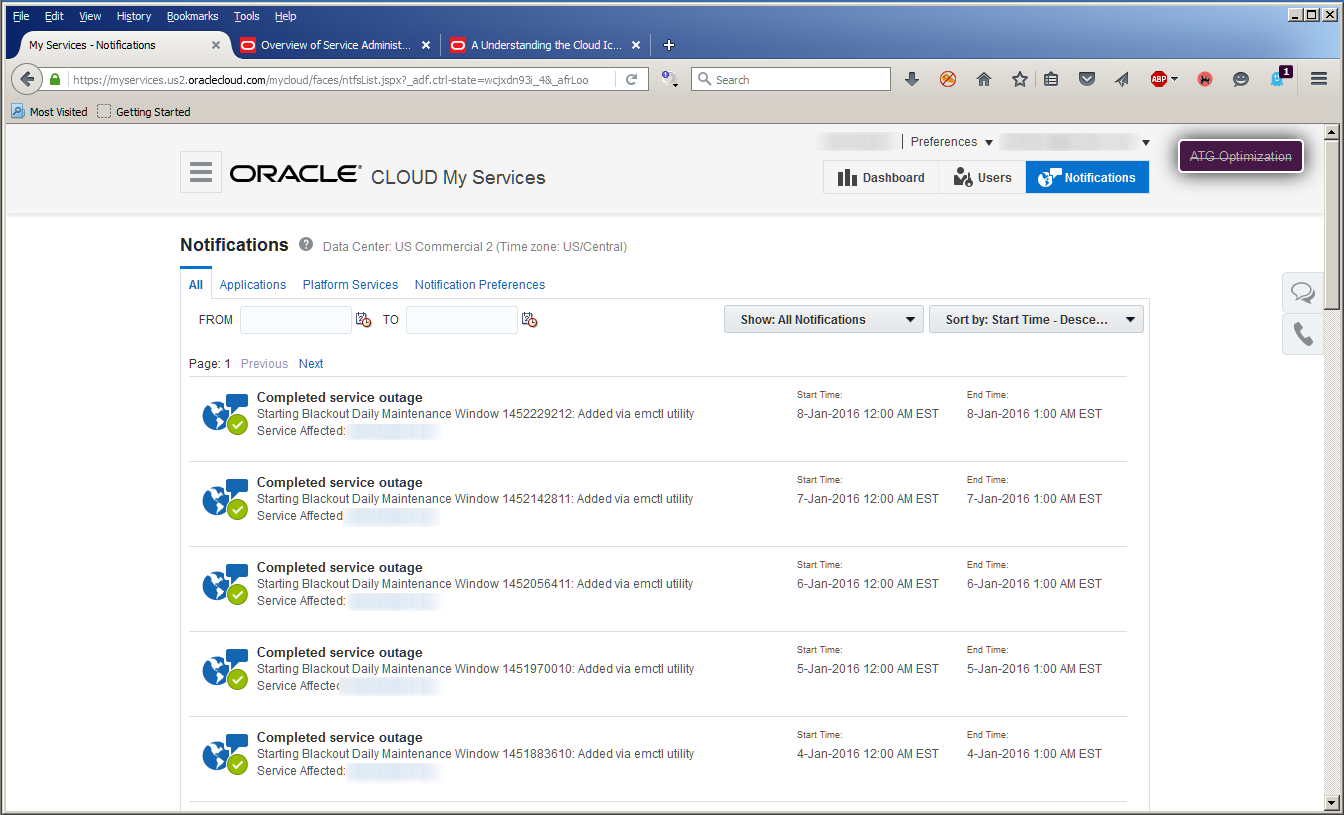
Task: Click the outage icon for 6-Jan-2016
Action: [x=225, y=583]
